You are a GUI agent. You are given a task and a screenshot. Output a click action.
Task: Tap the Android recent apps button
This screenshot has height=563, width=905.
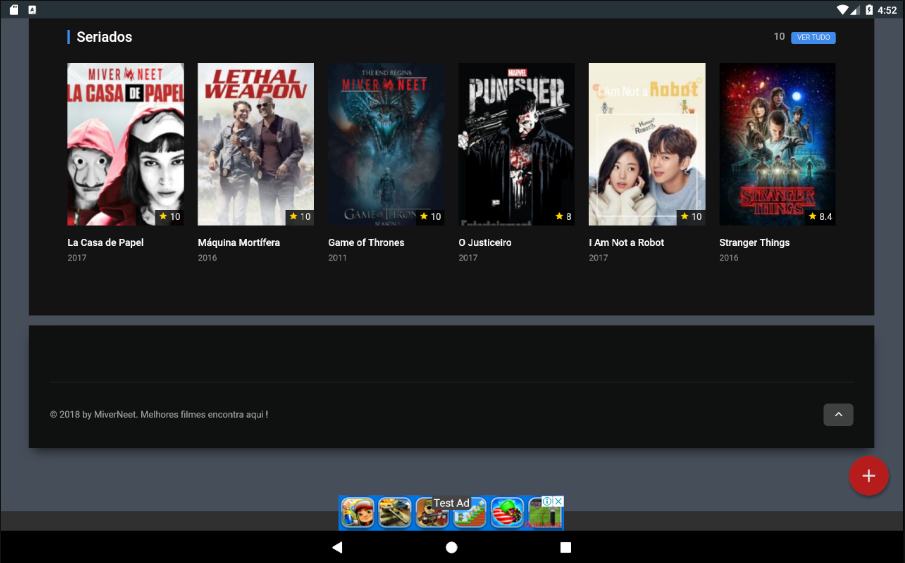(x=566, y=547)
